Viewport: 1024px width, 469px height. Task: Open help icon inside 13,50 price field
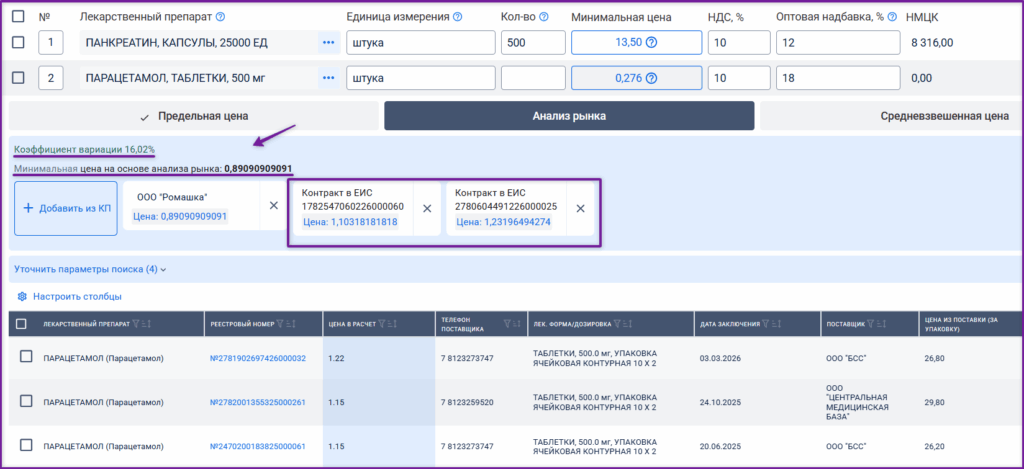[651, 43]
